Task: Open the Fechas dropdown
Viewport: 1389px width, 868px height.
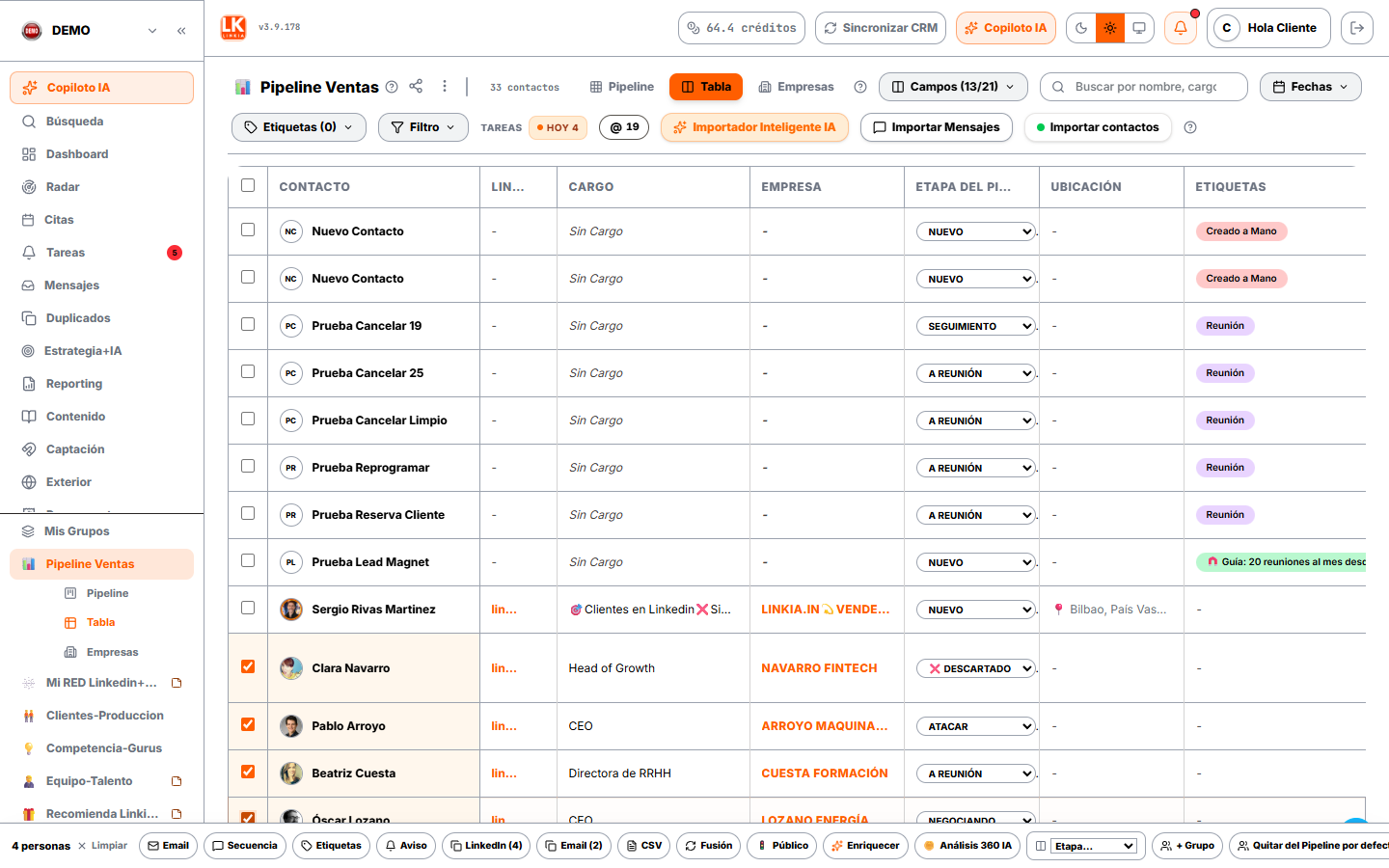Action: [1311, 87]
